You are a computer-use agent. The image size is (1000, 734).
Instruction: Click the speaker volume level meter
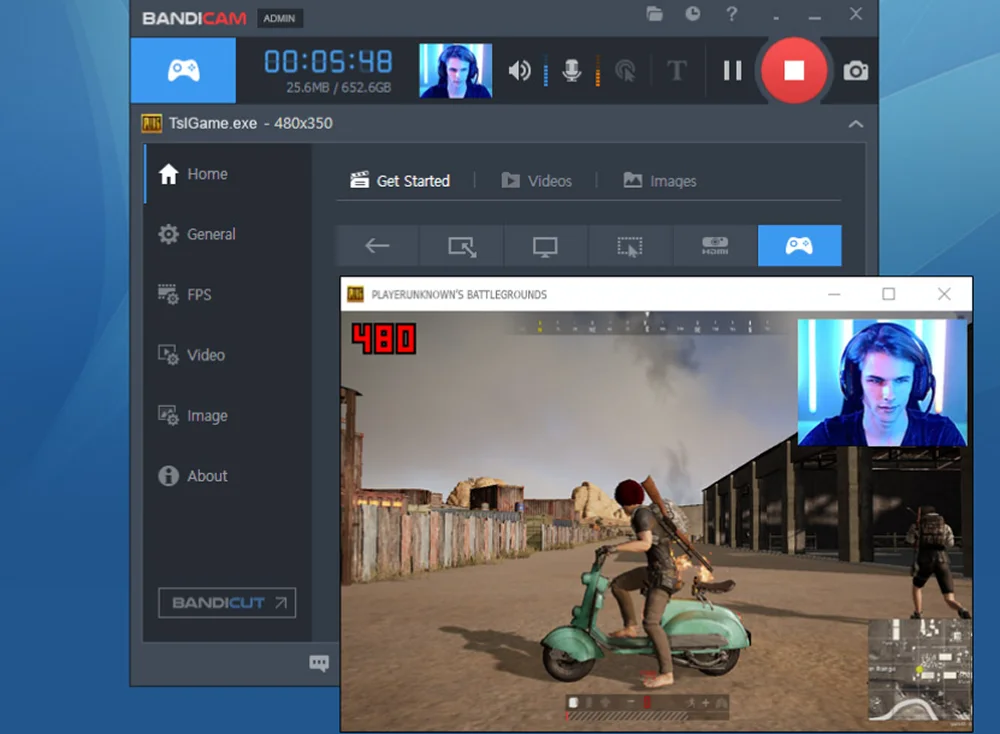[x=546, y=70]
